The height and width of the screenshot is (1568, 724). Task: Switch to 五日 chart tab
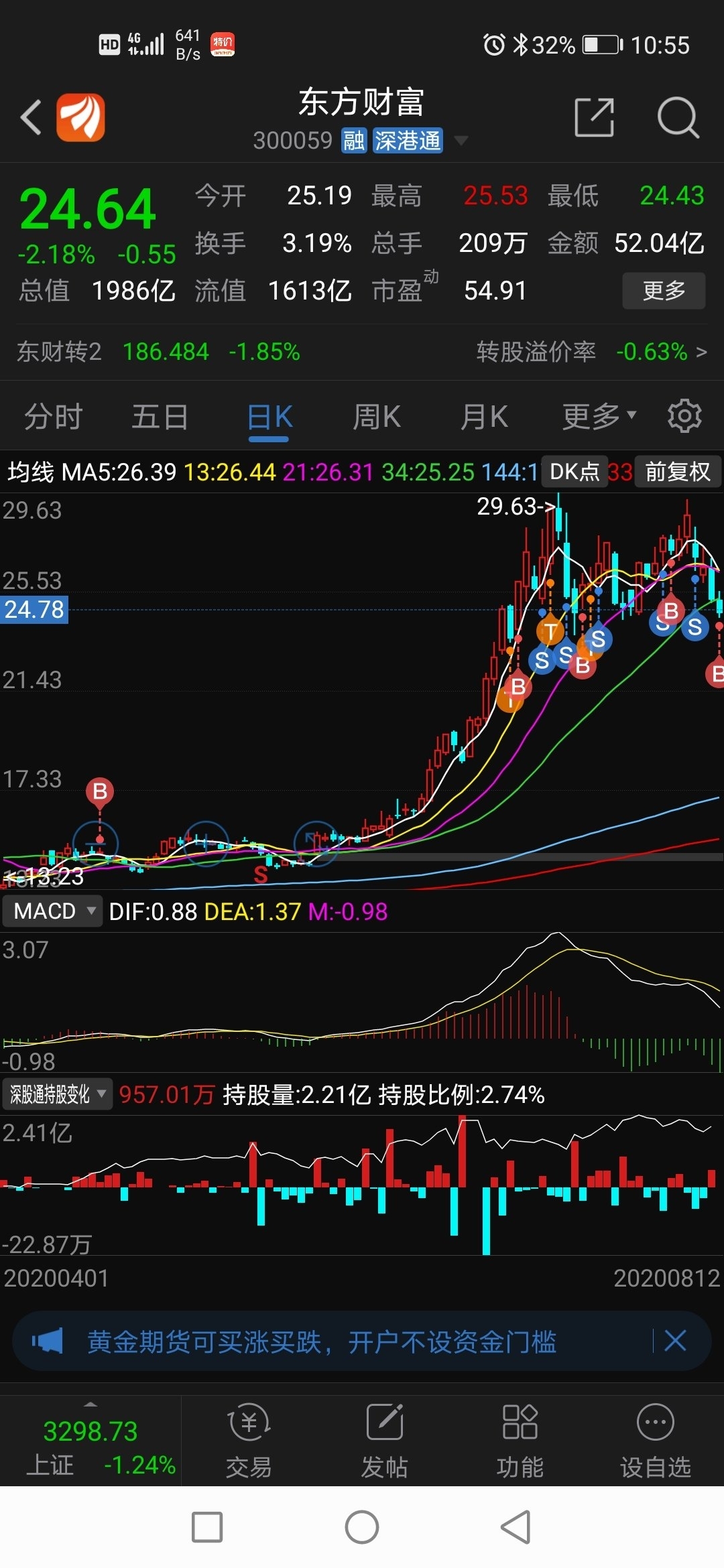click(160, 416)
